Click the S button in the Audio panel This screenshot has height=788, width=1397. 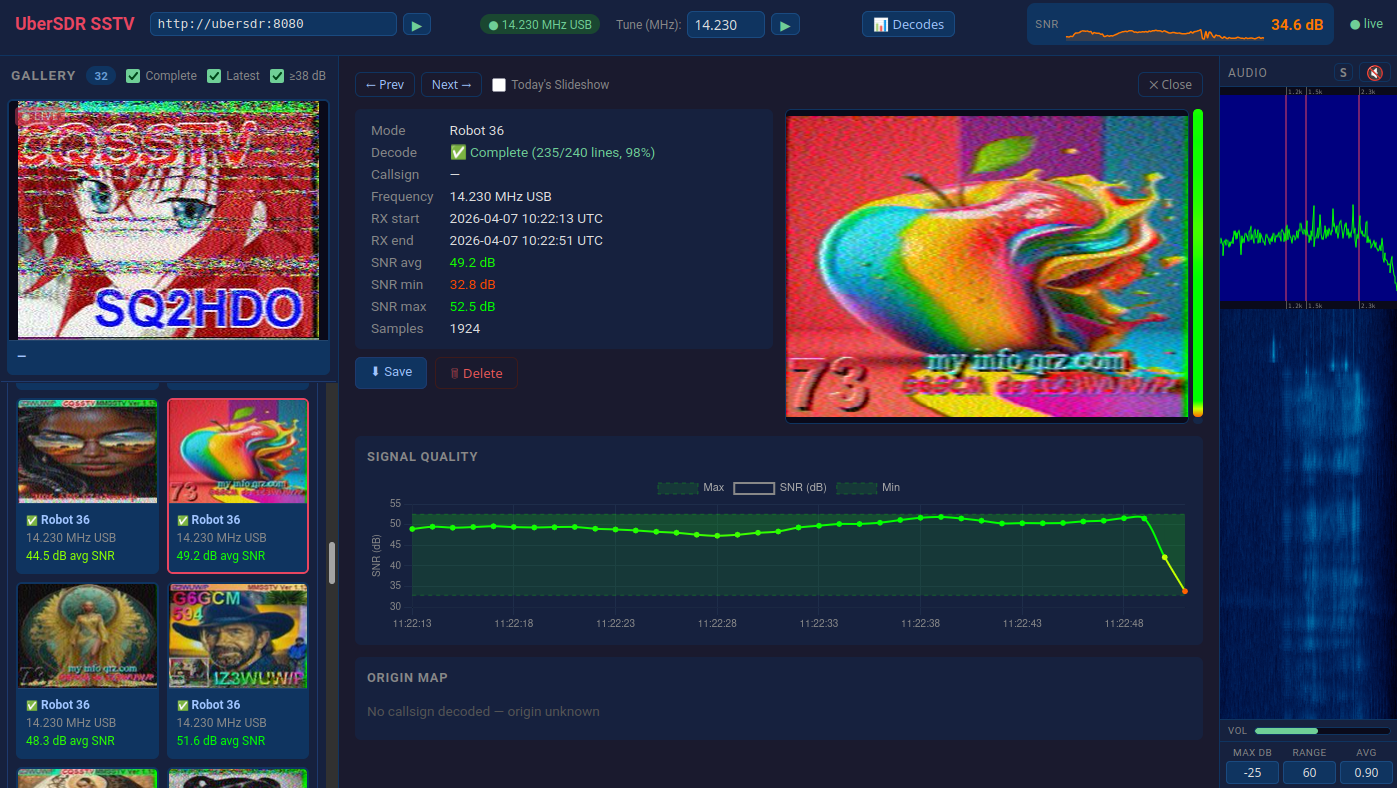[x=1343, y=73]
